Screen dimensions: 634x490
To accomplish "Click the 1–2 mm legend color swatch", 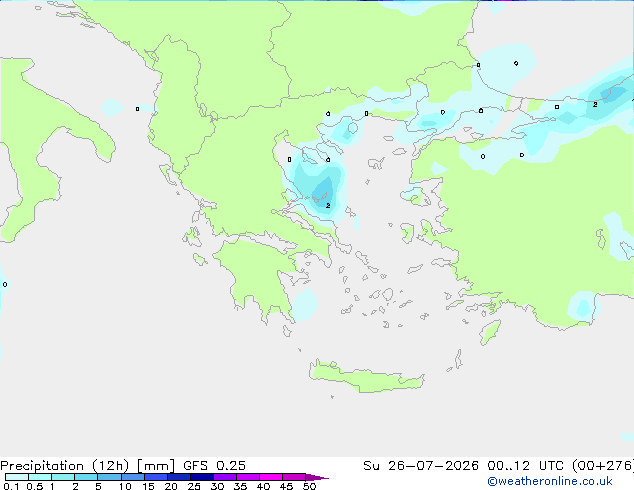I will point(63,477).
